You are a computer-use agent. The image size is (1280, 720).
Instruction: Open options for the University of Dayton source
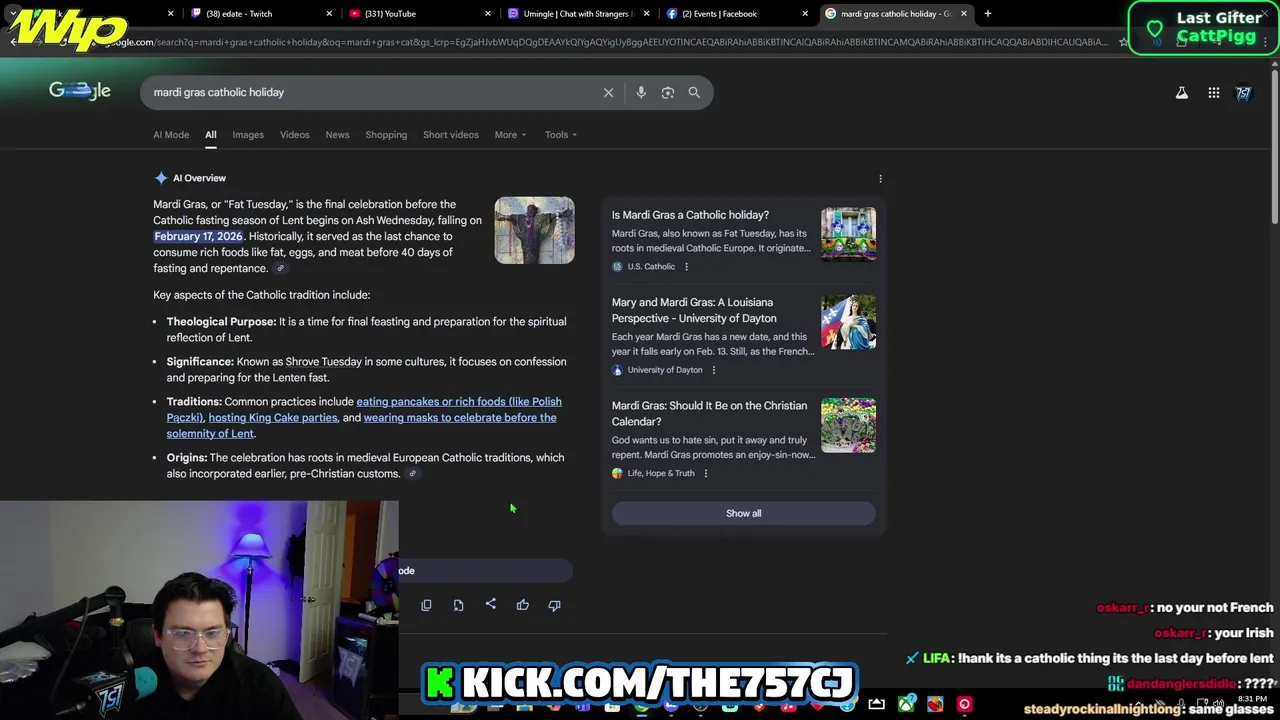tap(713, 370)
